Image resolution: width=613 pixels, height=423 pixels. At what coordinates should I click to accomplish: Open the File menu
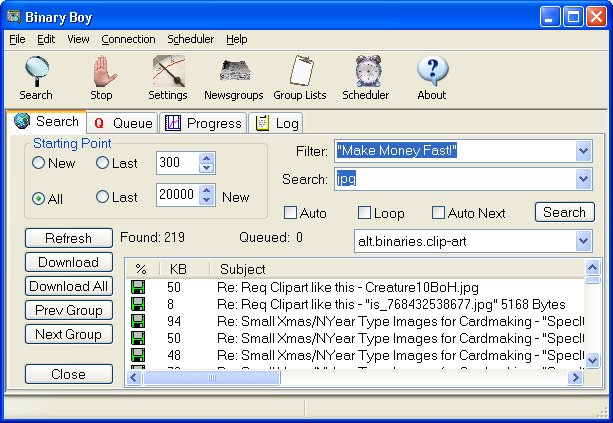click(x=17, y=39)
